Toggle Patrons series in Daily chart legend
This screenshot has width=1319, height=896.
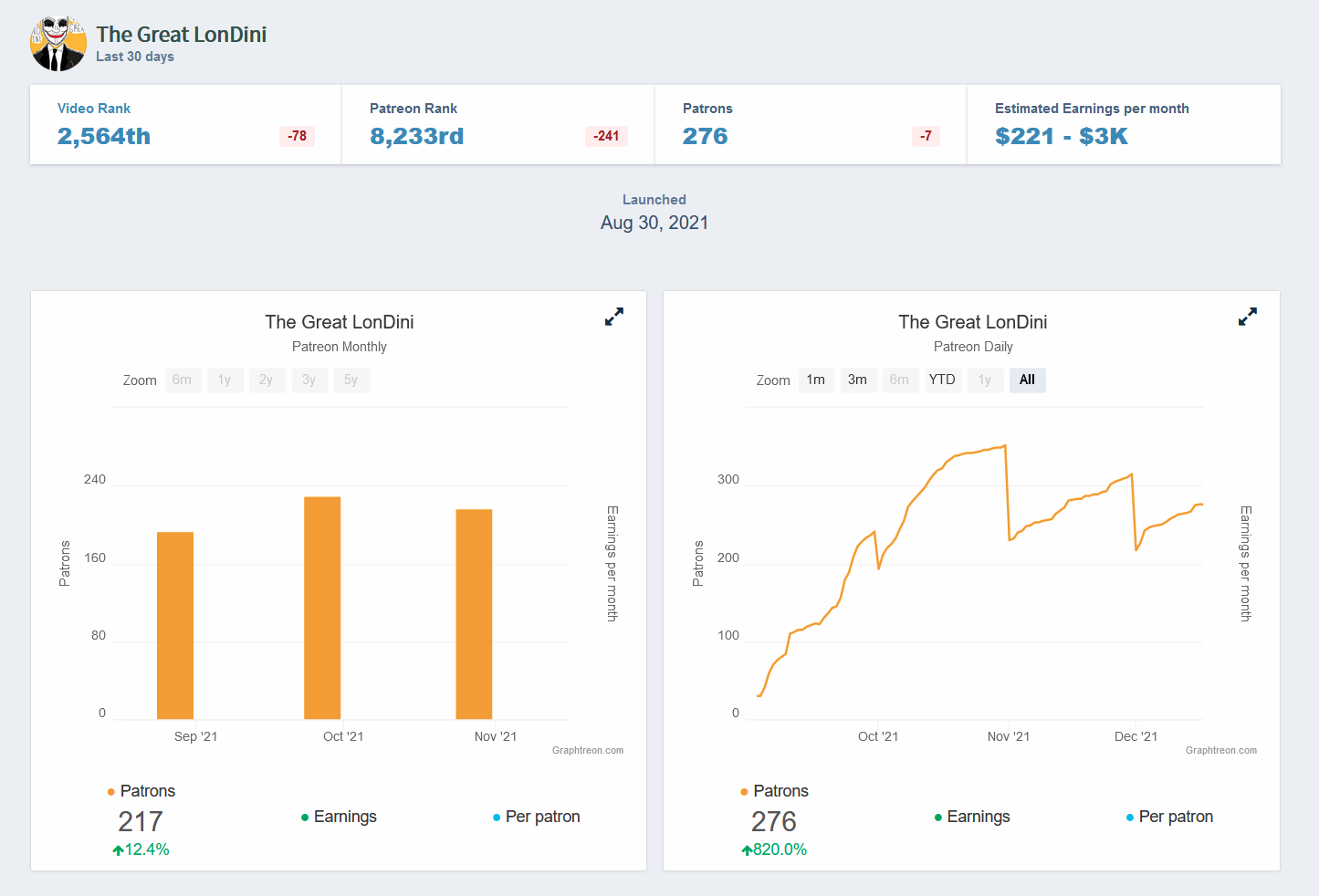click(x=774, y=791)
